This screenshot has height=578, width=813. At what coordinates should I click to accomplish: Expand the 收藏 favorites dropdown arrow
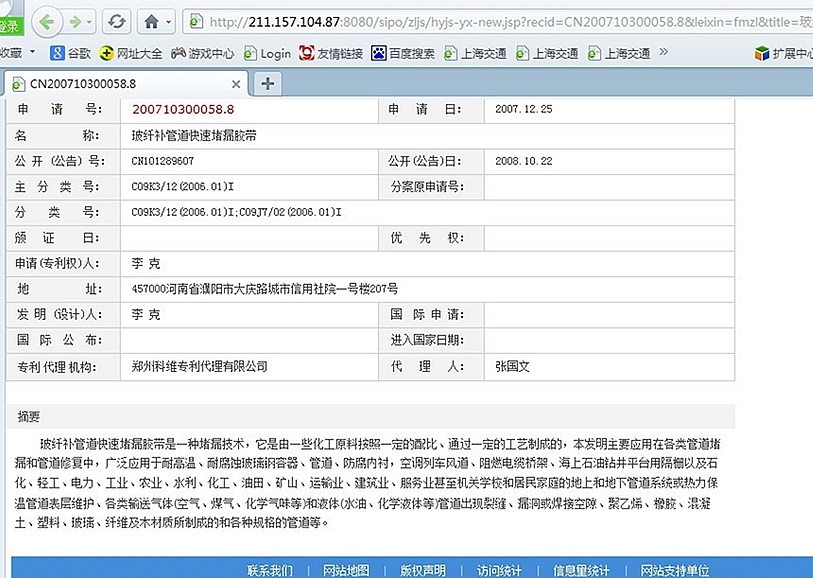click(33, 53)
